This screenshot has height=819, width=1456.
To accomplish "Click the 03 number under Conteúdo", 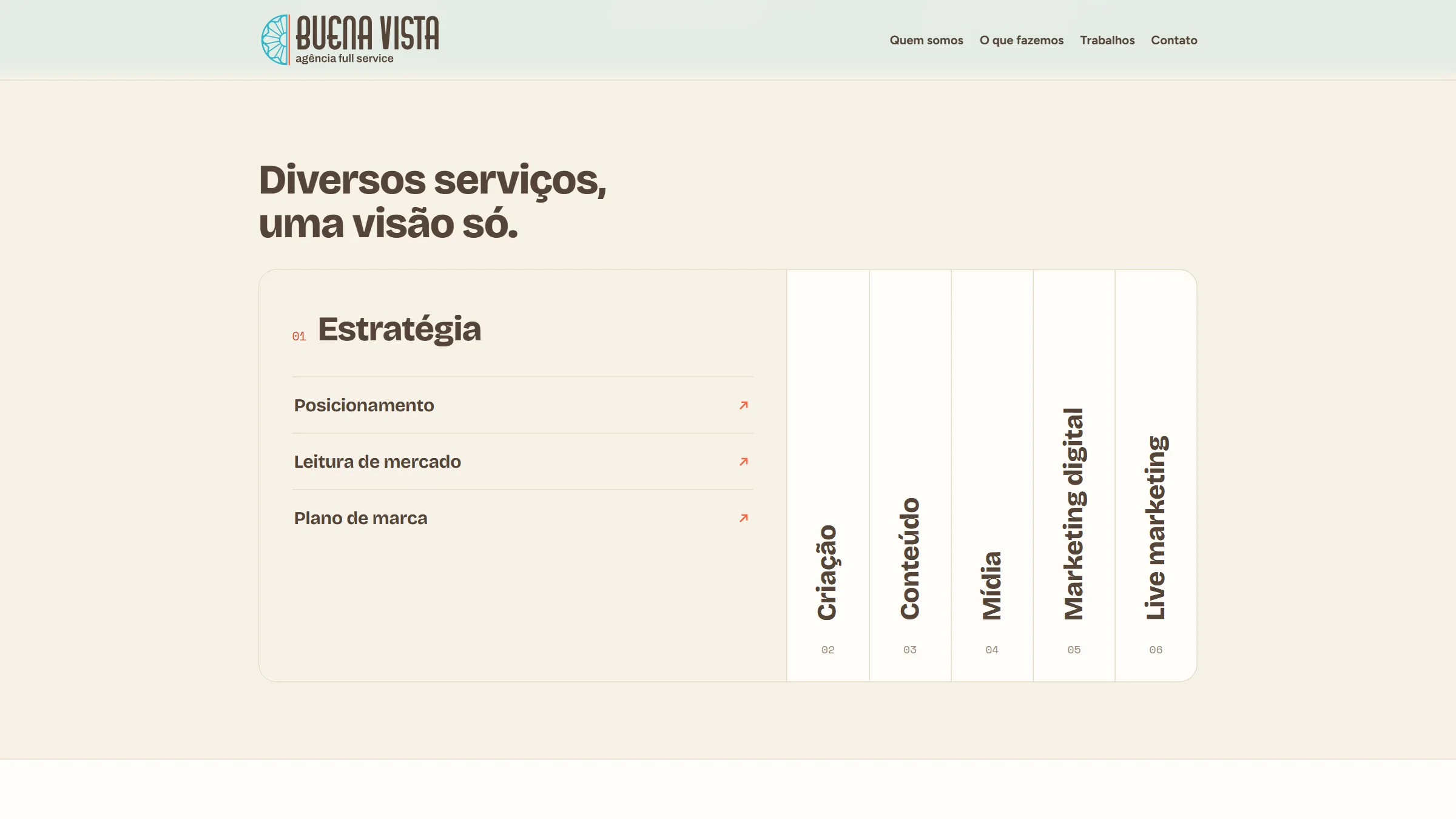I will tap(909, 650).
